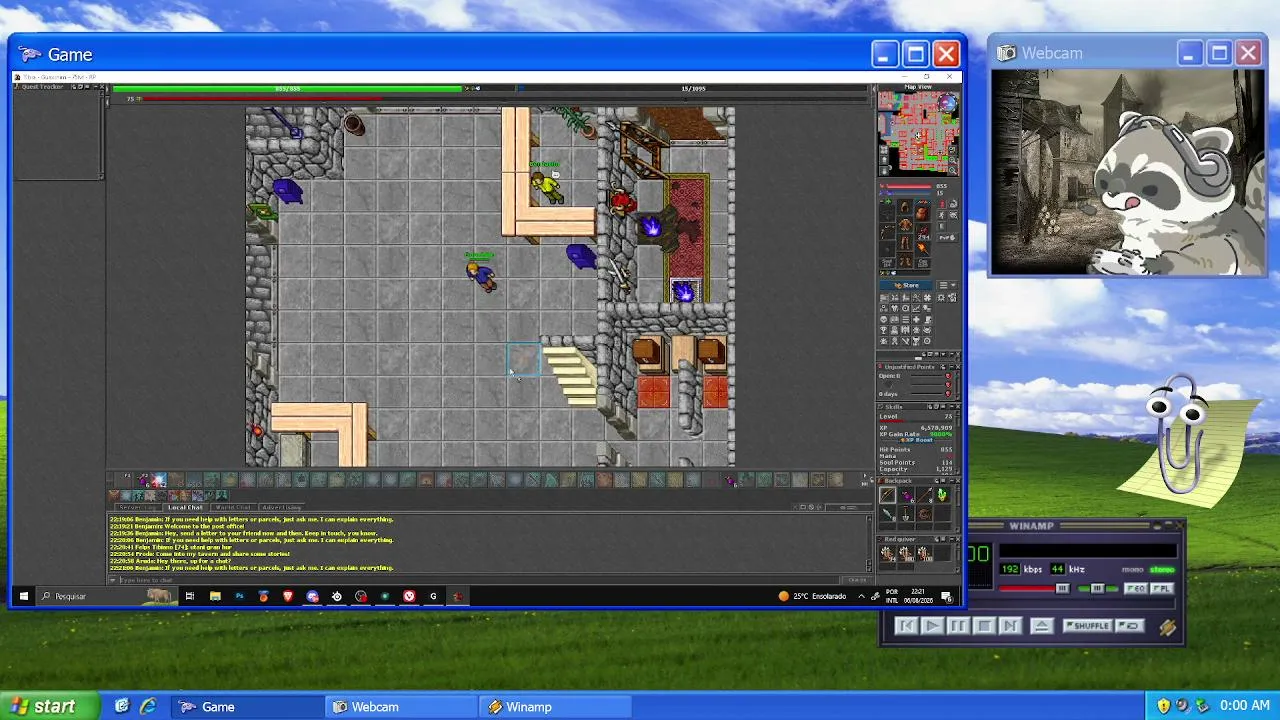Stop playback in Winamp
Viewport: 1280px width, 720px height.
click(x=983, y=626)
